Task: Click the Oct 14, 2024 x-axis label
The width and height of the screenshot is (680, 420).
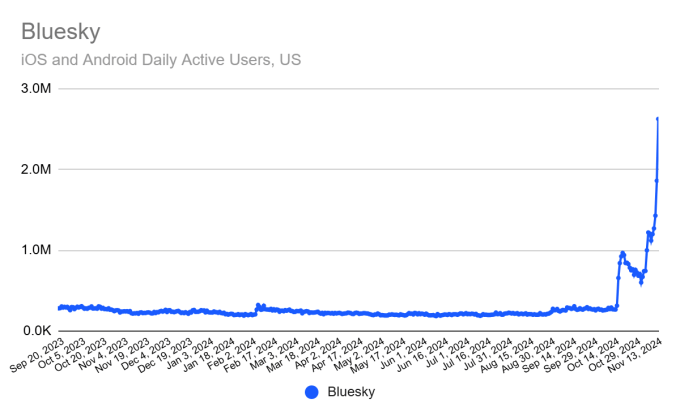Action: (x=594, y=354)
